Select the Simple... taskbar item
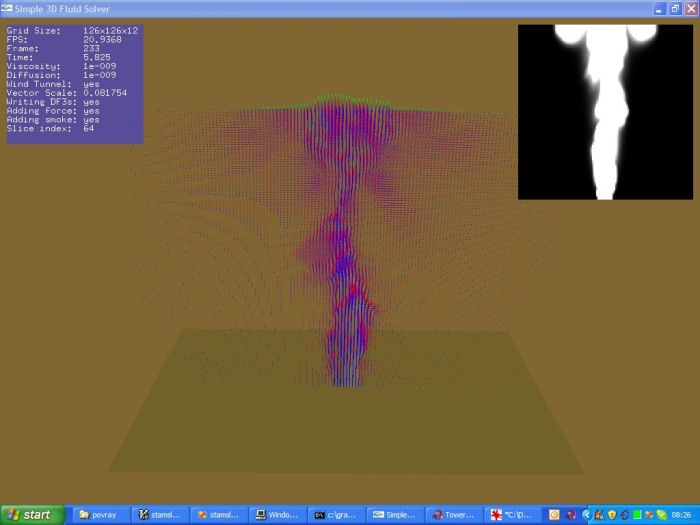This screenshot has width=700, height=525. pos(393,515)
